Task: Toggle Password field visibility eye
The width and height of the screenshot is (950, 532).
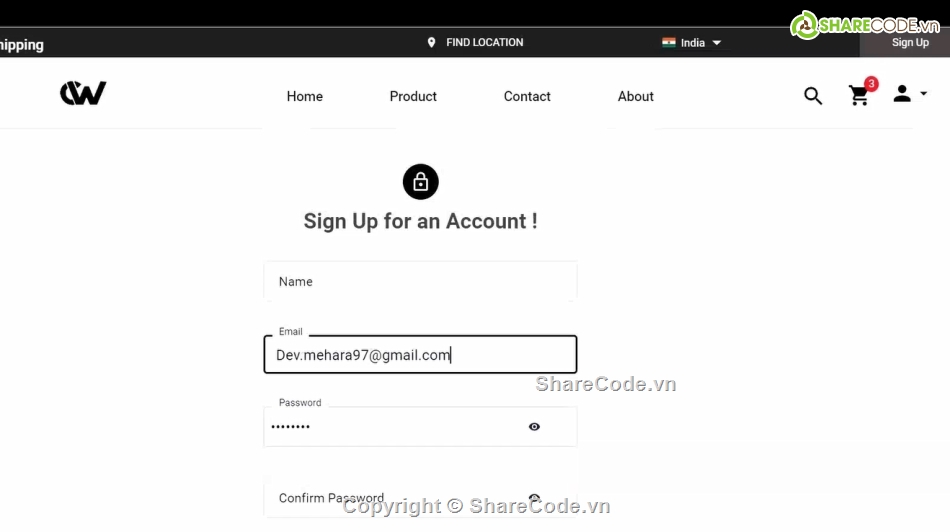Action: click(534, 427)
